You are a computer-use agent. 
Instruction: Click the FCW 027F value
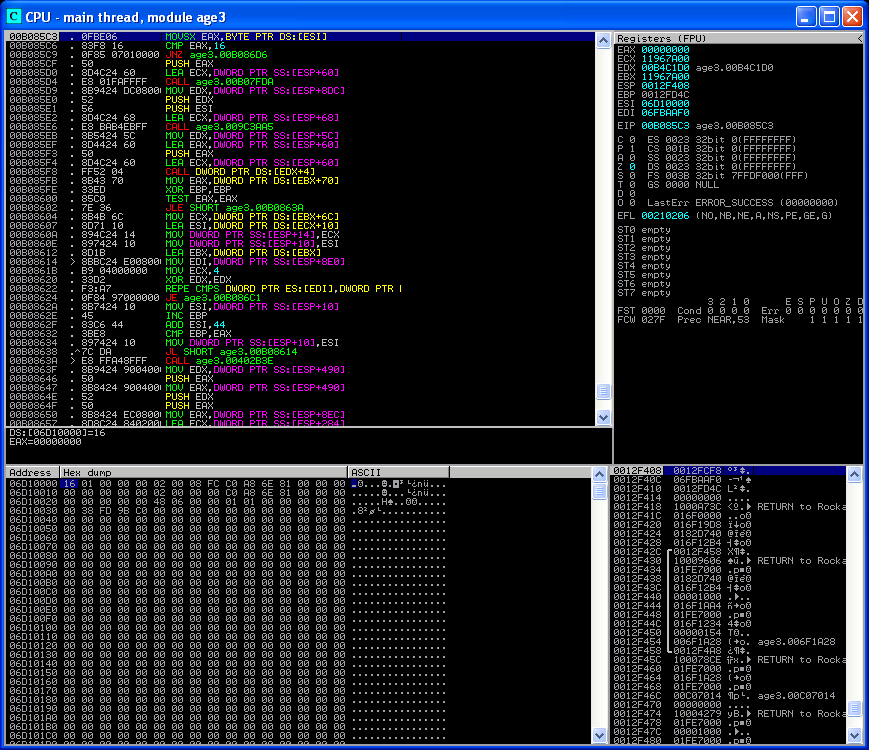point(653,320)
